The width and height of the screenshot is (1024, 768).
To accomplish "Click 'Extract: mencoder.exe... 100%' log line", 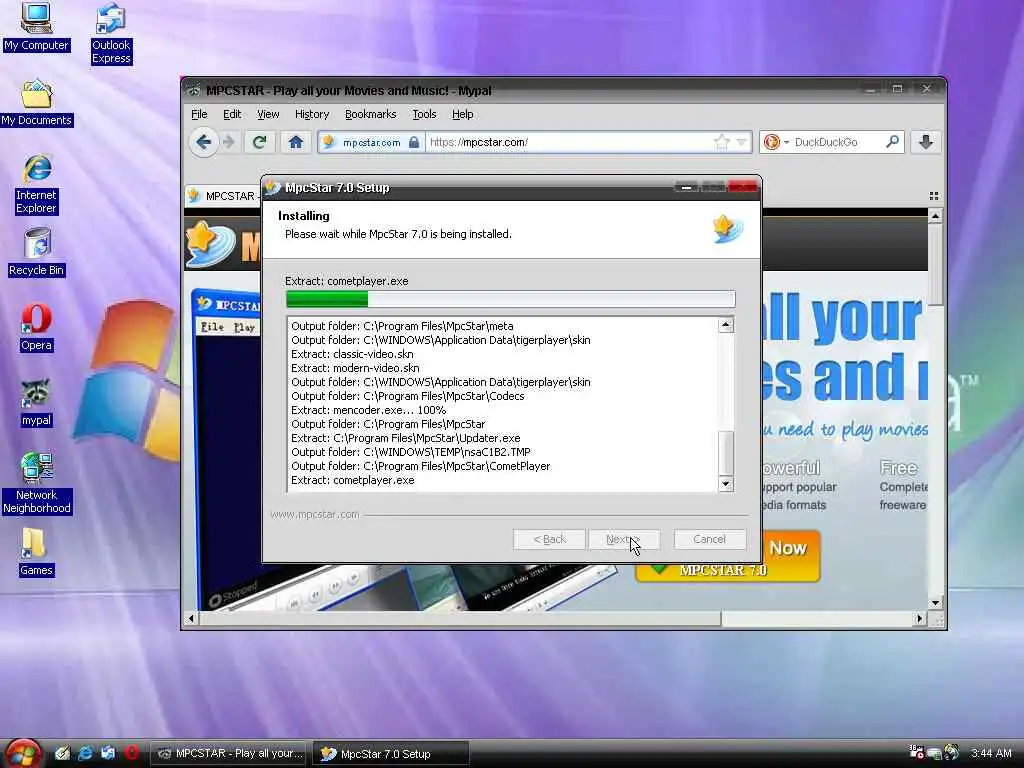I will click(x=368, y=410).
